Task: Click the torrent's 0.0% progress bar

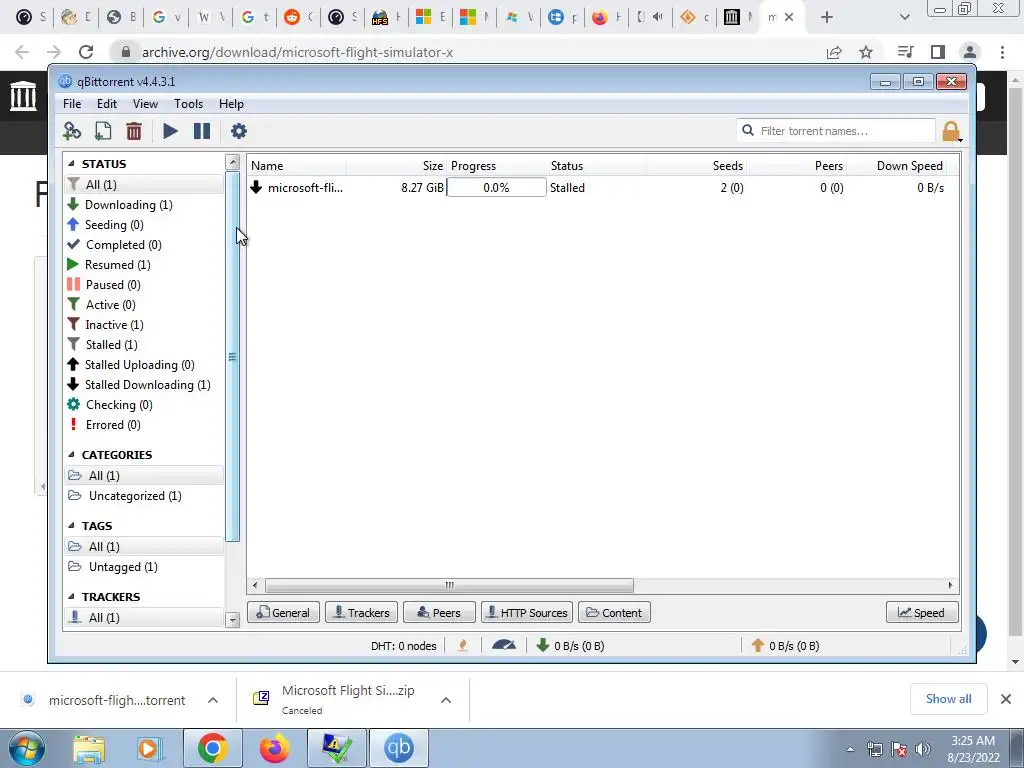Action: (x=496, y=187)
